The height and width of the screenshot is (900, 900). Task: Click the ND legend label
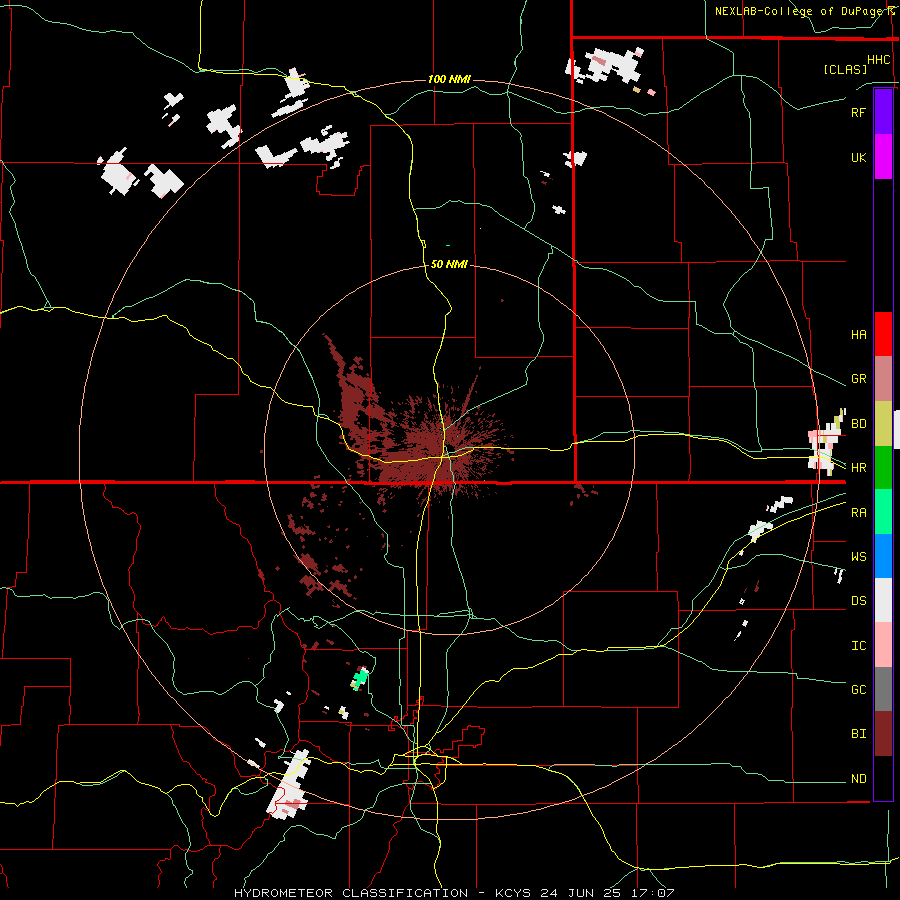[858, 779]
